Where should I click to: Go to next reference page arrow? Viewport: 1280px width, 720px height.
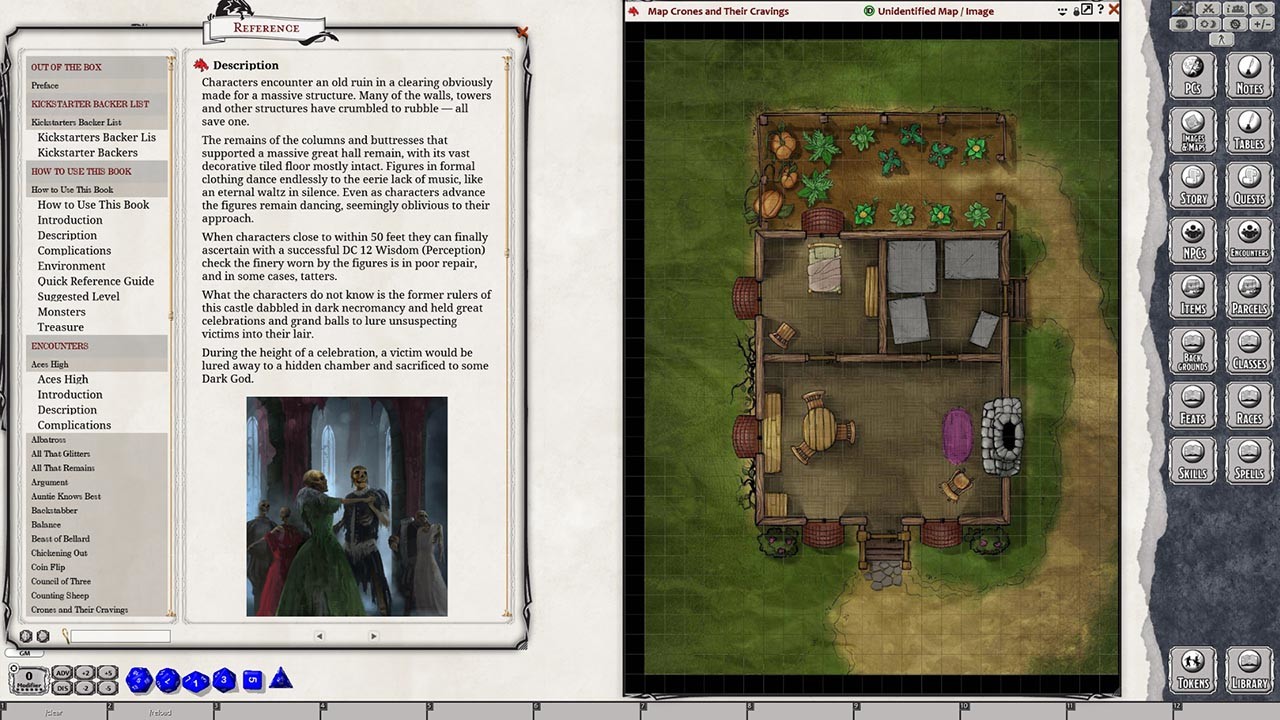click(x=373, y=636)
